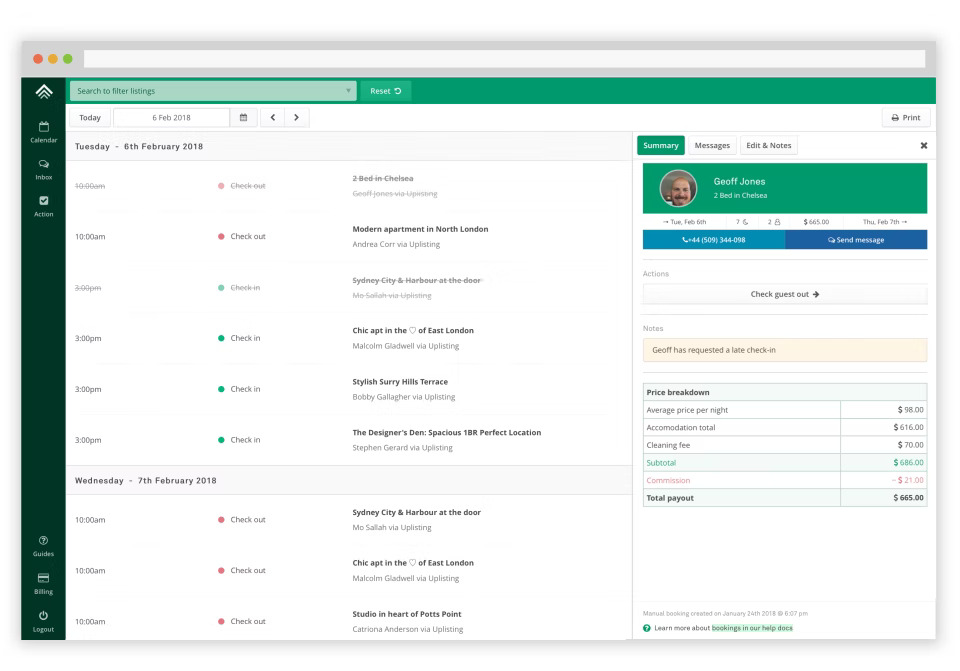Open Guides from the sidebar
Image resolution: width=960 pixels, height=671 pixels.
point(42,546)
